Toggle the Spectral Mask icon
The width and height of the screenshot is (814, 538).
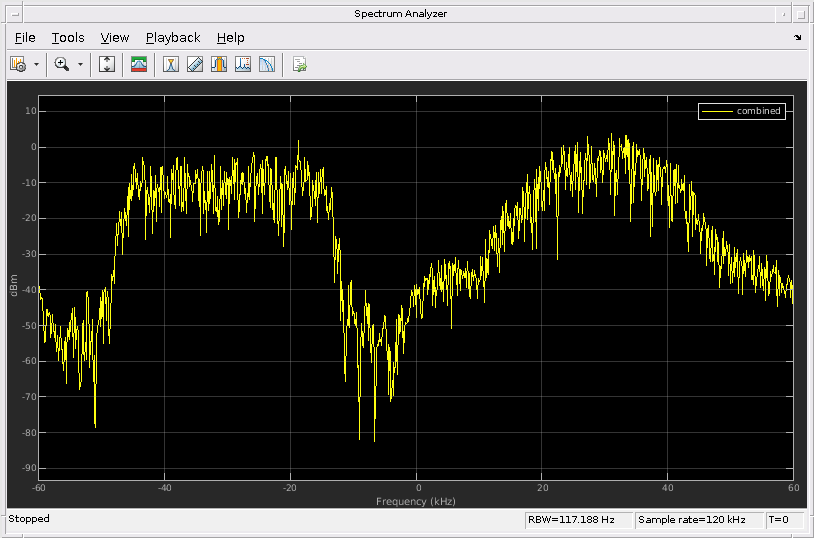pos(139,64)
